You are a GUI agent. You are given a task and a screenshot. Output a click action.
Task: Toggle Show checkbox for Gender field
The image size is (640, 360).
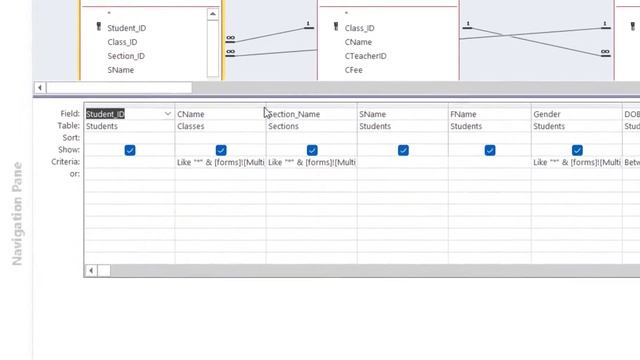point(577,150)
